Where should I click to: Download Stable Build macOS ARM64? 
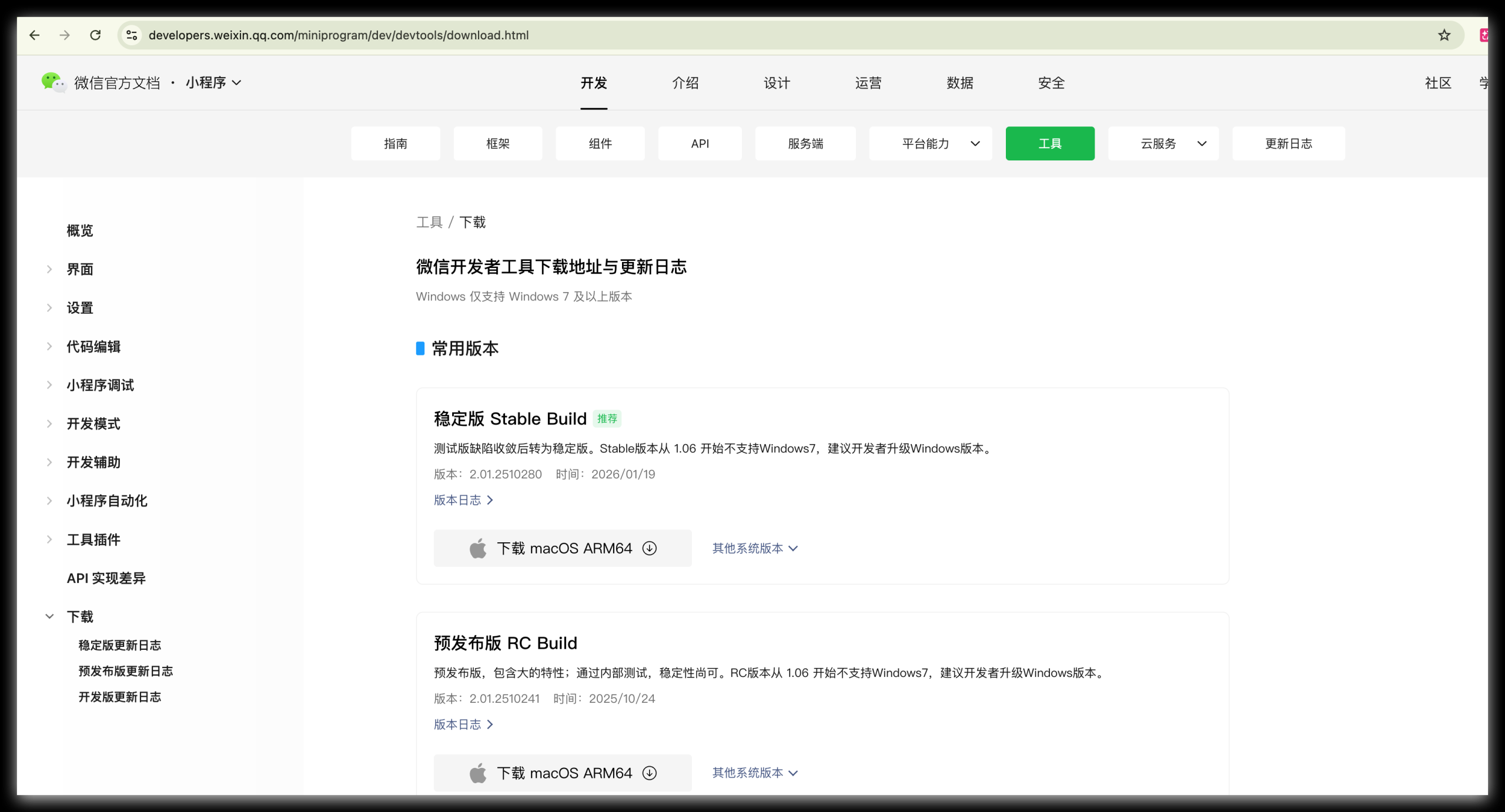point(563,548)
